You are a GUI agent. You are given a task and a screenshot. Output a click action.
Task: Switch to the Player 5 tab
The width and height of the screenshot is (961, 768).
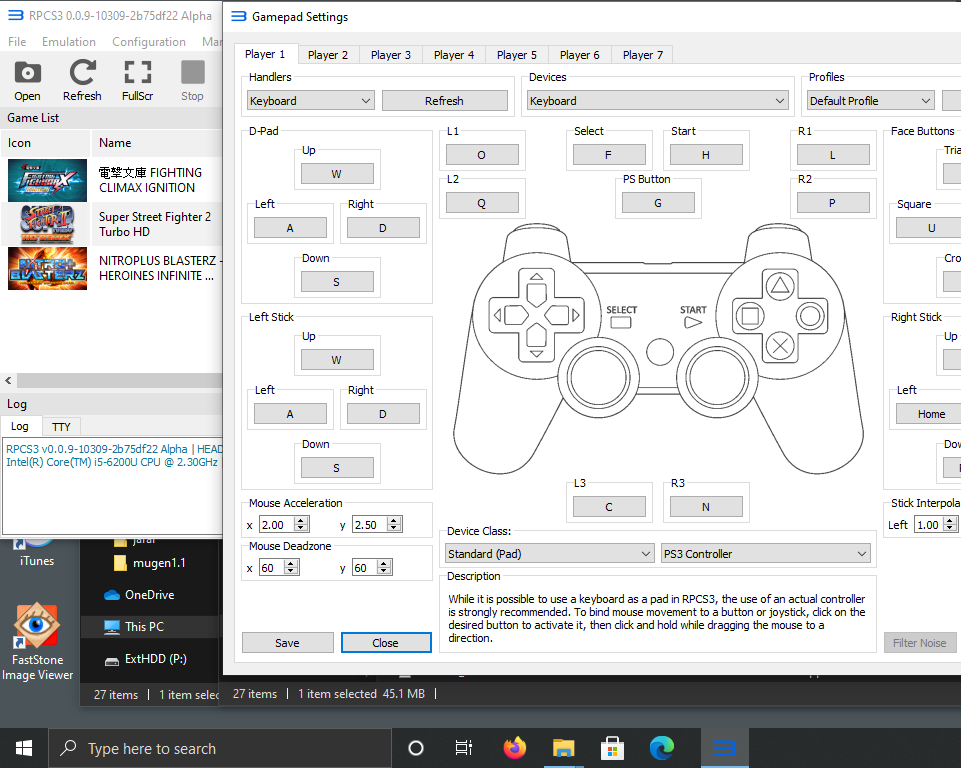517,55
